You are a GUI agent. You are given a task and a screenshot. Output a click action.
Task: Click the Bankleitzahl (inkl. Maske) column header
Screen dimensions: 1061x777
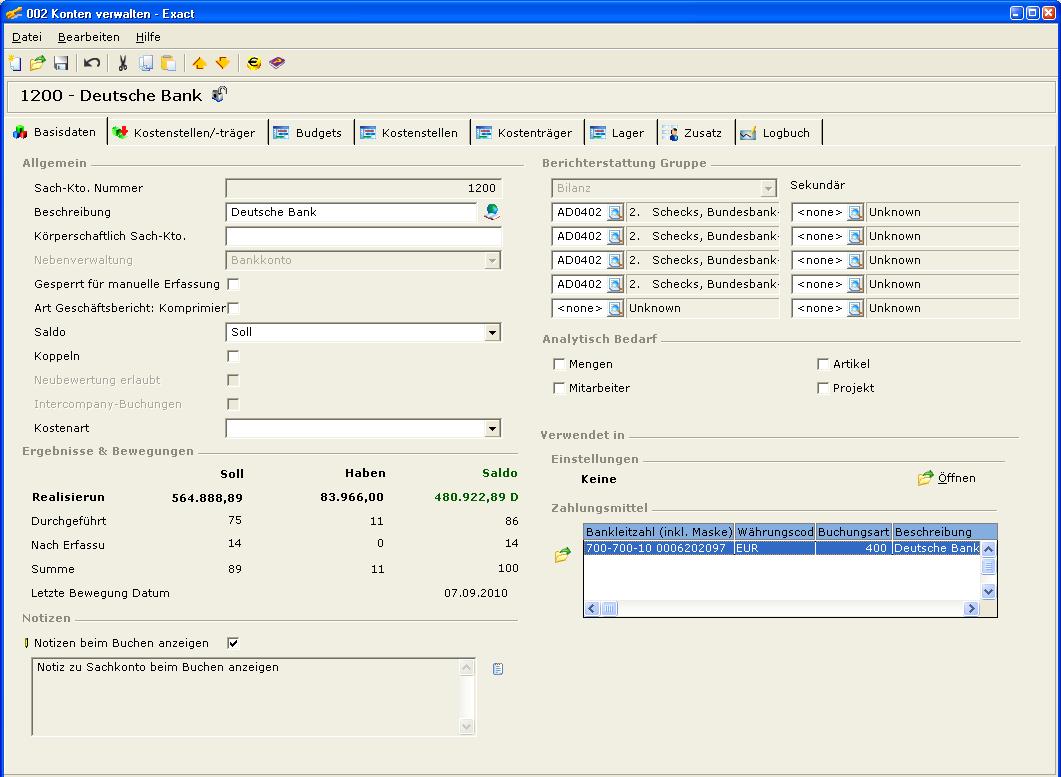pos(659,532)
